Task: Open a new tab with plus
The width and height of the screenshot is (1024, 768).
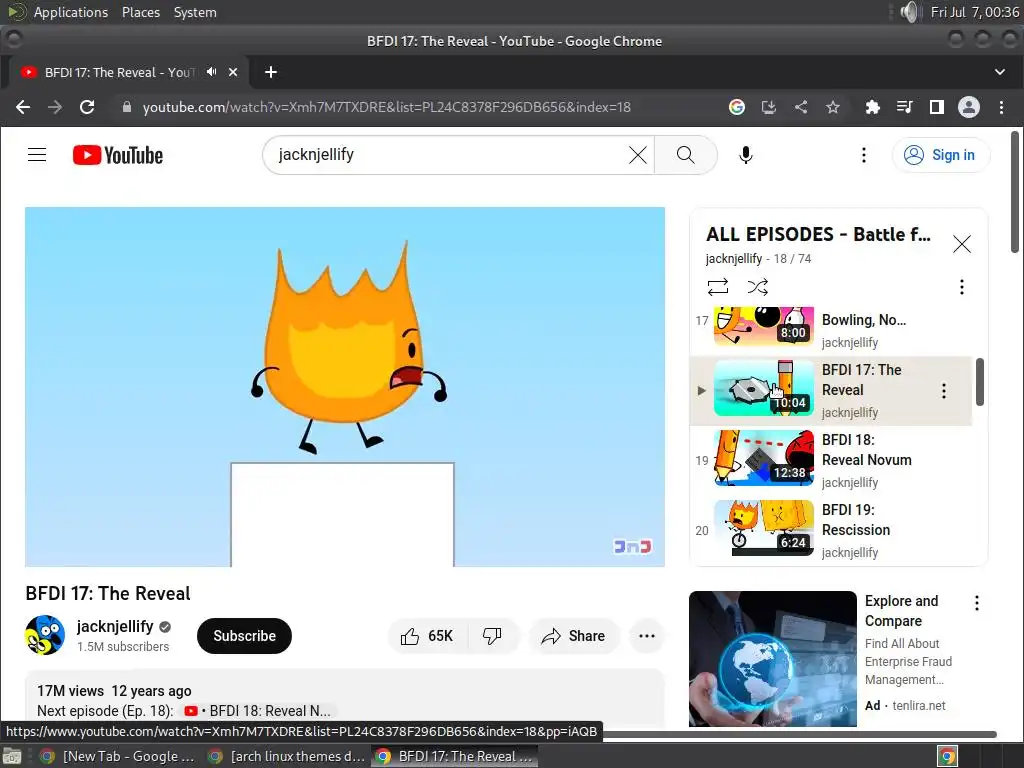Action: [271, 72]
